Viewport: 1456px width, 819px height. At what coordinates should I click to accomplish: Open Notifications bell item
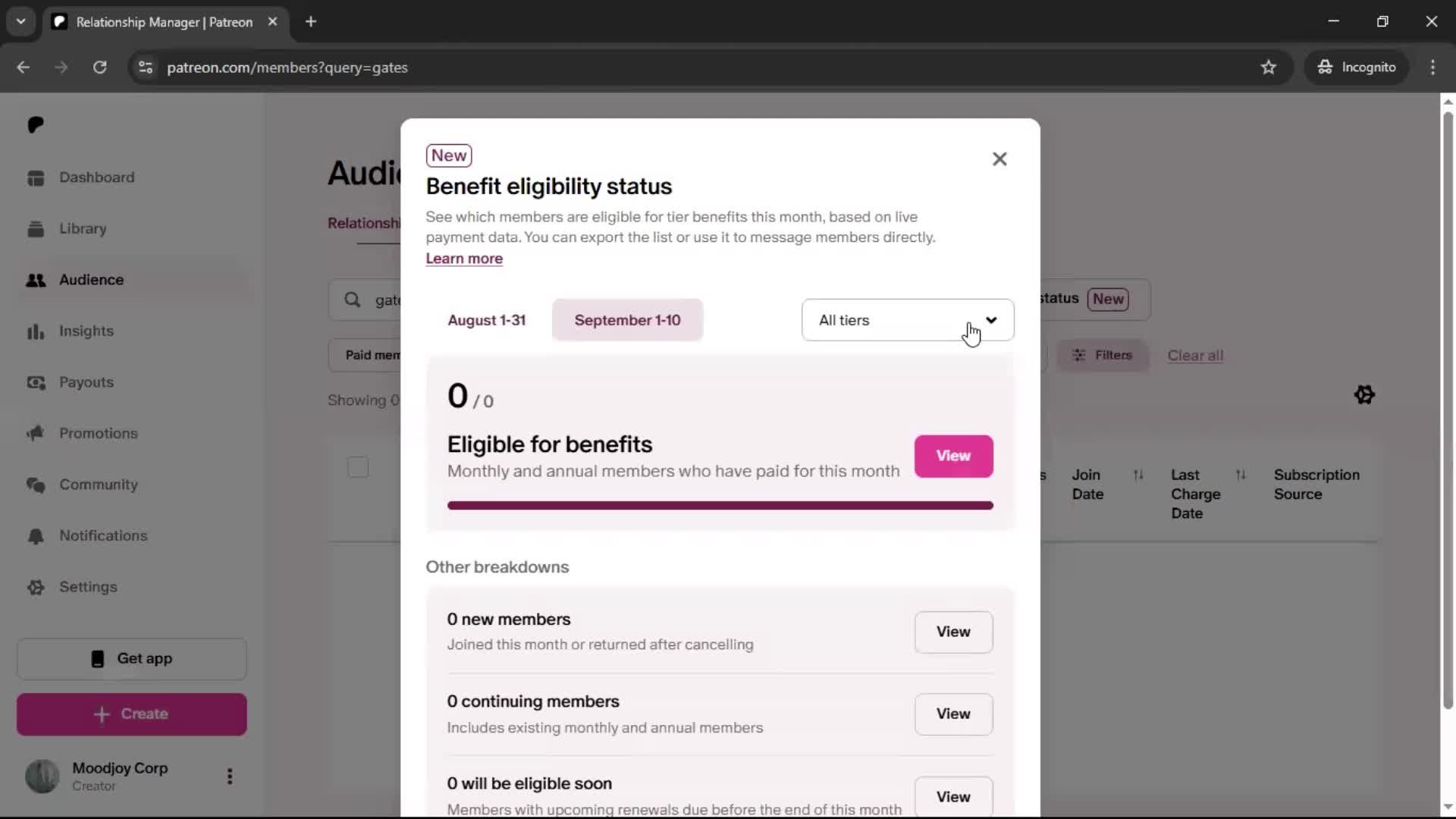point(103,536)
